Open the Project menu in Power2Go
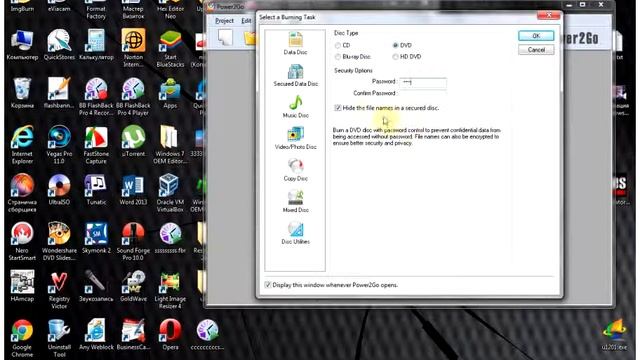The height and width of the screenshot is (360, 640). (x=224, y=20)
